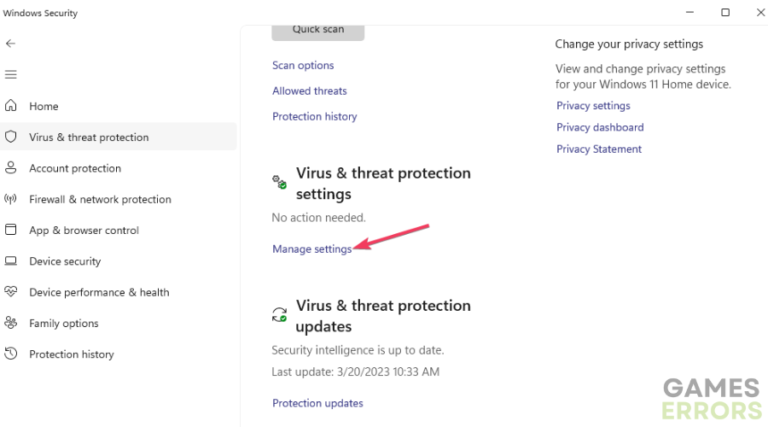Click the Device performance heart icon
The height and width of the screenshot is (427, 768).
coord(11,292)
